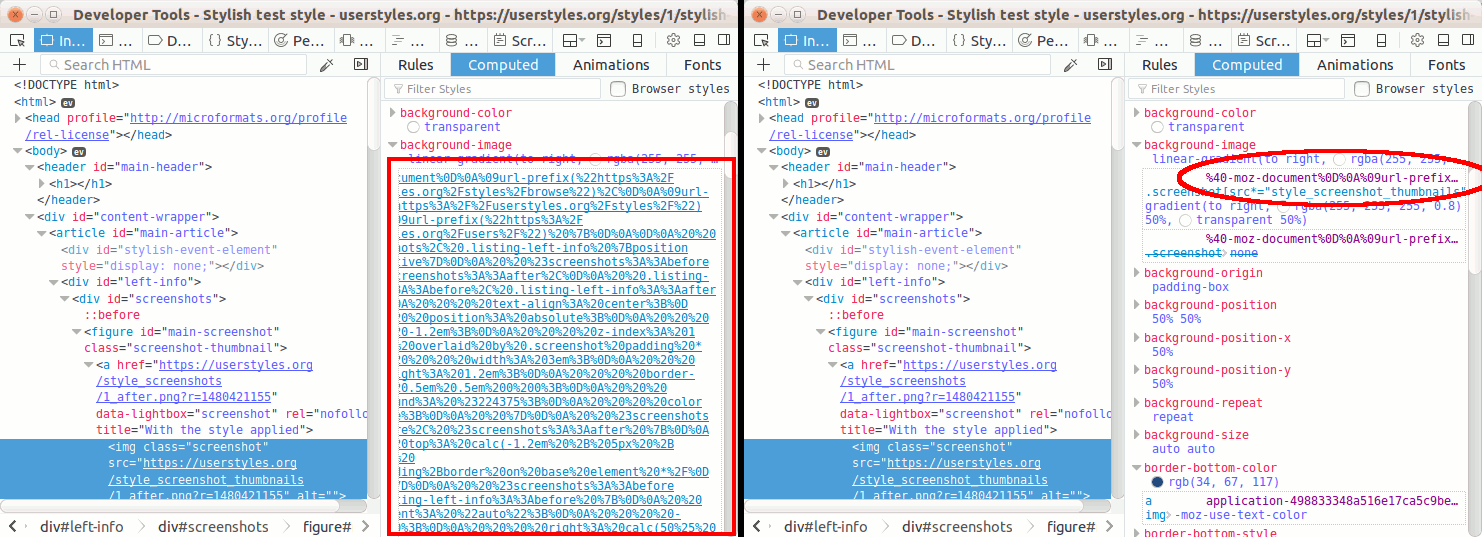Open toolbox settings gear in left window
The image size is (1482, 537).
(x=674, y=41)
